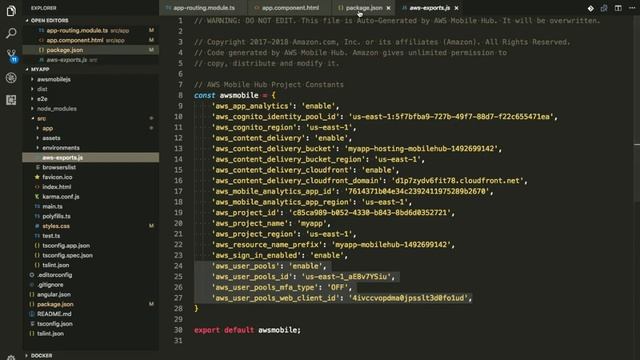Open karma.conf.js file
The image size is (640, 360).
point(91,197)
